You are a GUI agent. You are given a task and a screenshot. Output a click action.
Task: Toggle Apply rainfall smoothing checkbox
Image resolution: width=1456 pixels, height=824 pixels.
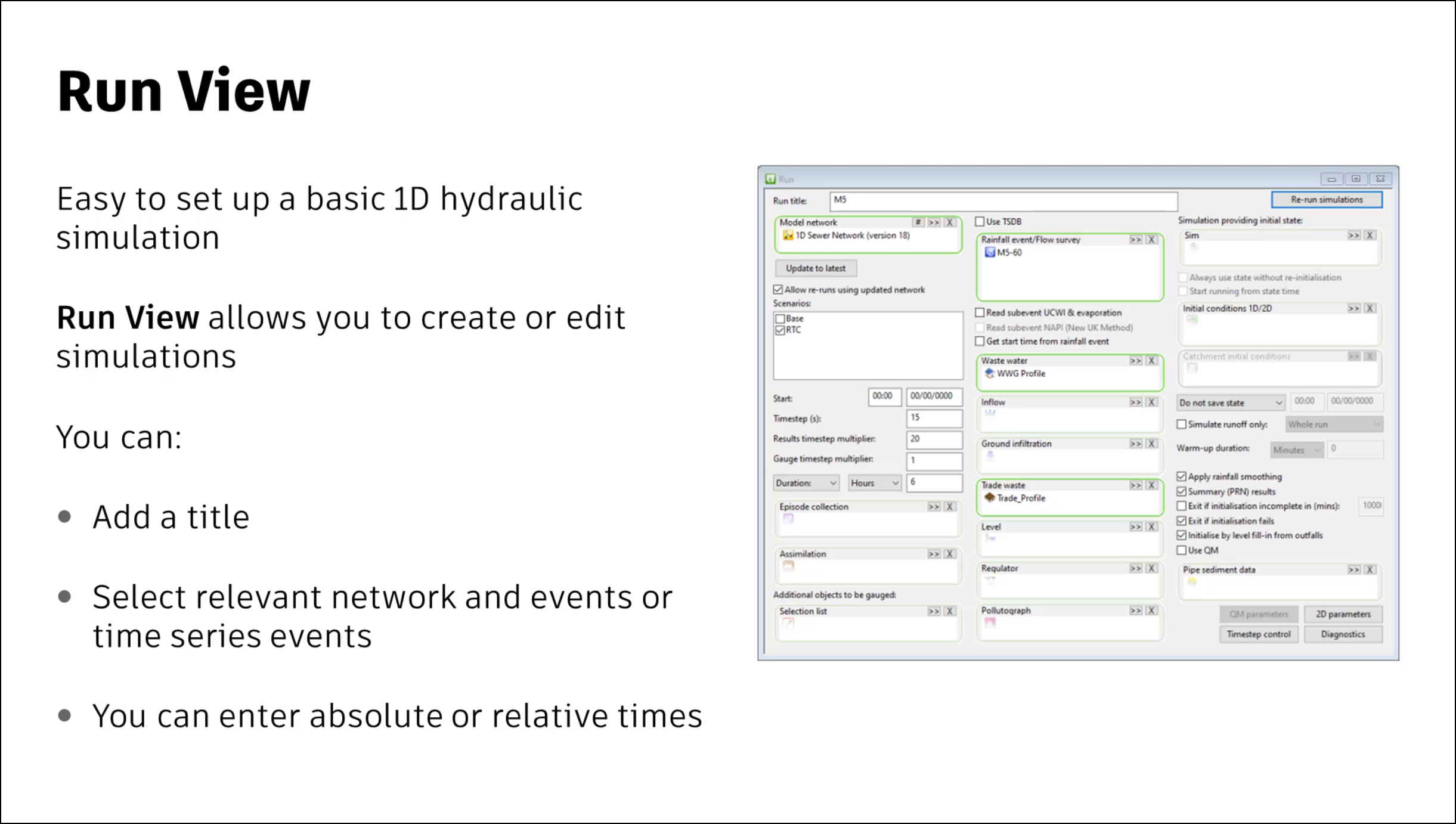[x=1185, y=475]
